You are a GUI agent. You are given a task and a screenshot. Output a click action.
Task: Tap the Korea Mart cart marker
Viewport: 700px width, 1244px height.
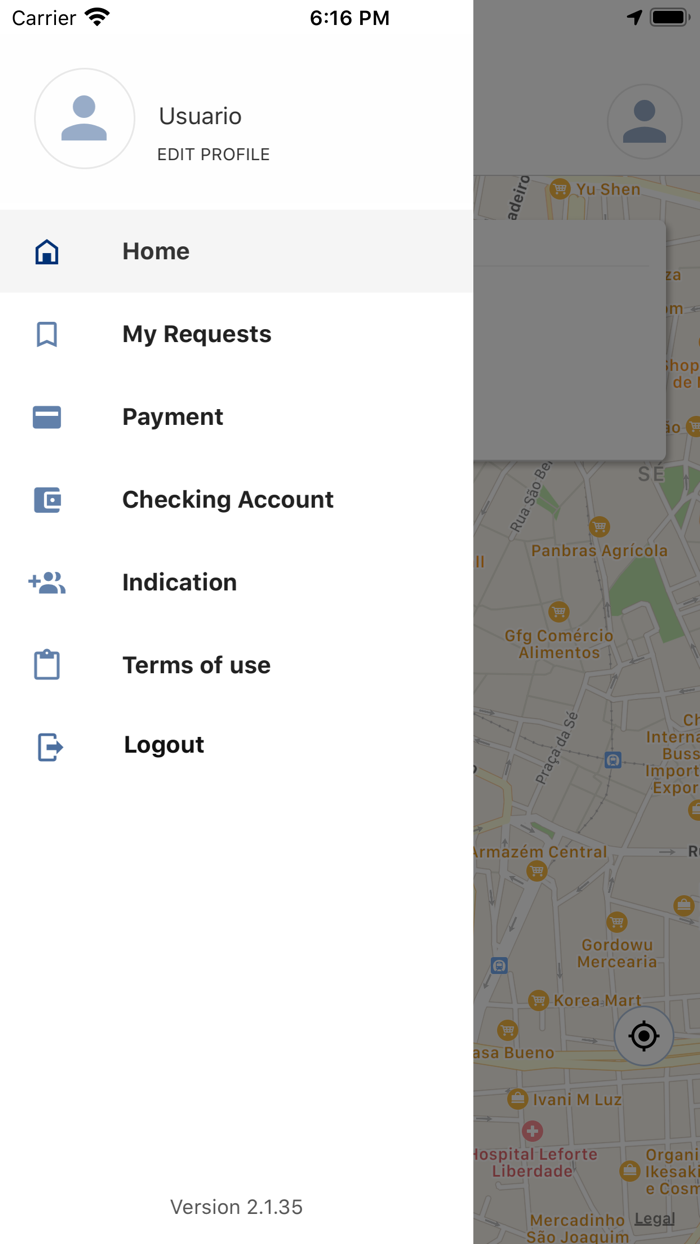[539, 1000]
